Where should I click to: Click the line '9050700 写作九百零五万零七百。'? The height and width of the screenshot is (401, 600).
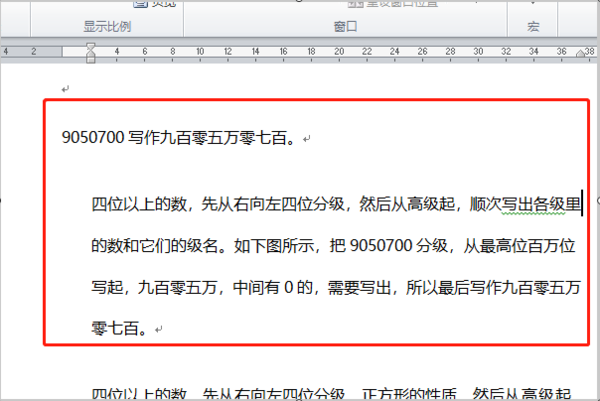tap(179, 138)
